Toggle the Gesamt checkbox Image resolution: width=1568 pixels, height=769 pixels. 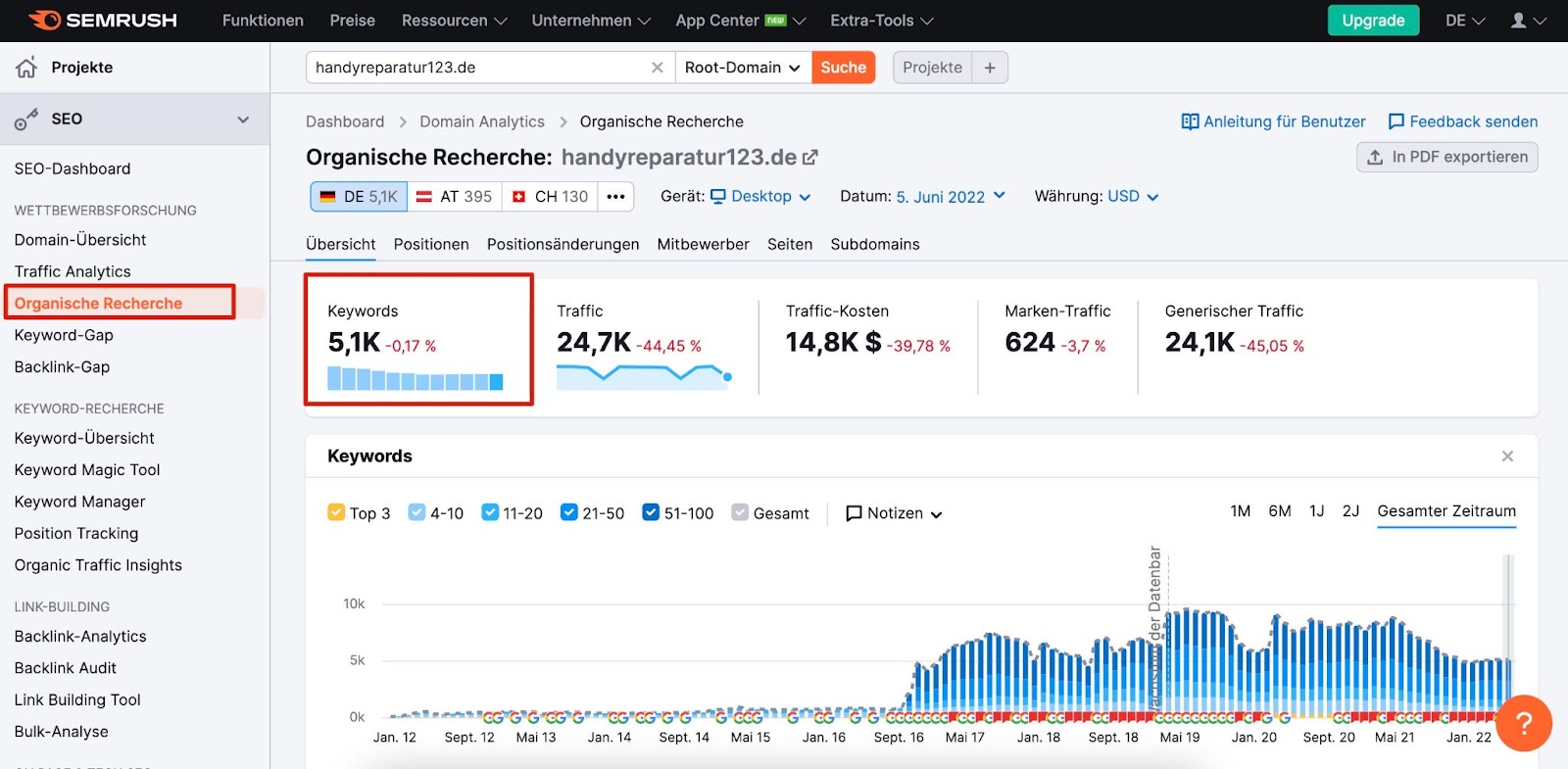pos(740,512)
